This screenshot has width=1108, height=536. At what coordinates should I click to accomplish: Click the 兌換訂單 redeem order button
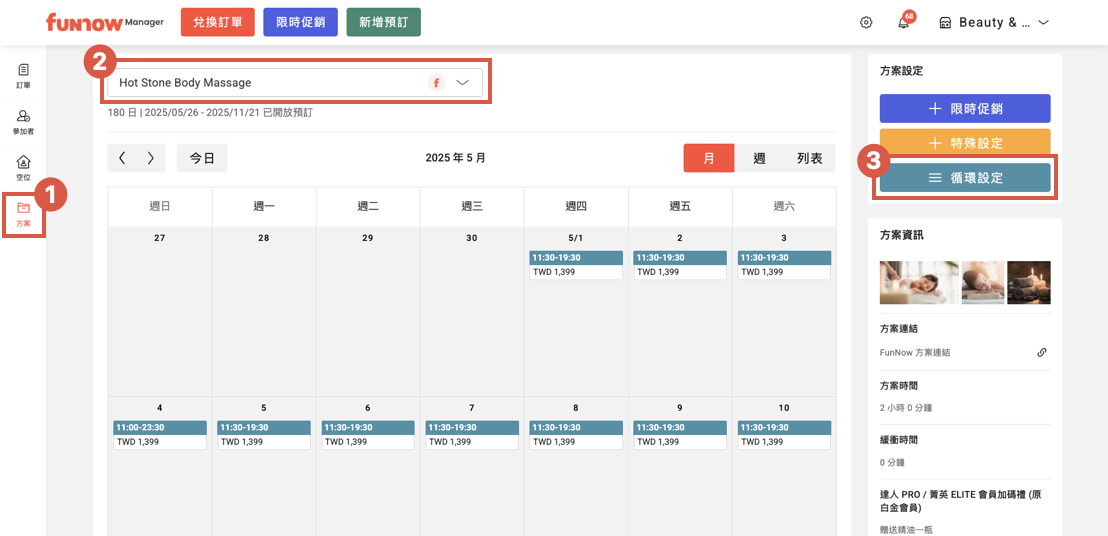coord(217,22)
